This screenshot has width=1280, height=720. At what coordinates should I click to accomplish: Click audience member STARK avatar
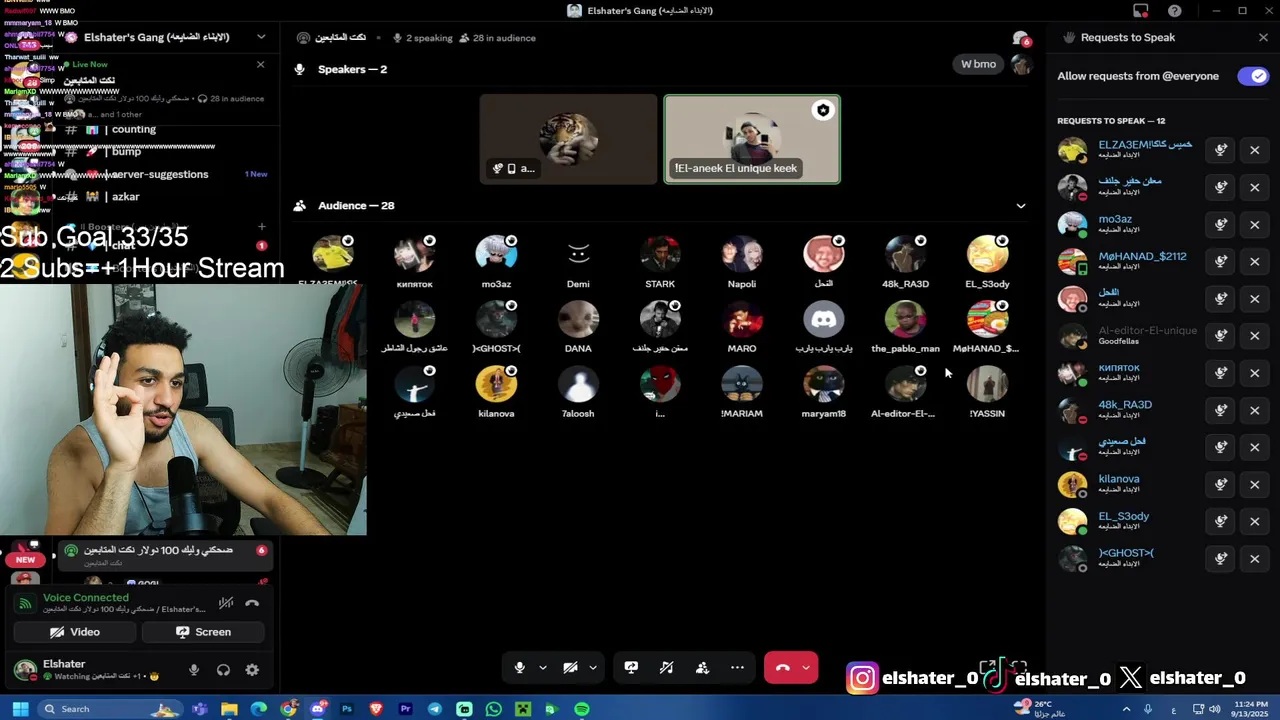tap(660, 256)
